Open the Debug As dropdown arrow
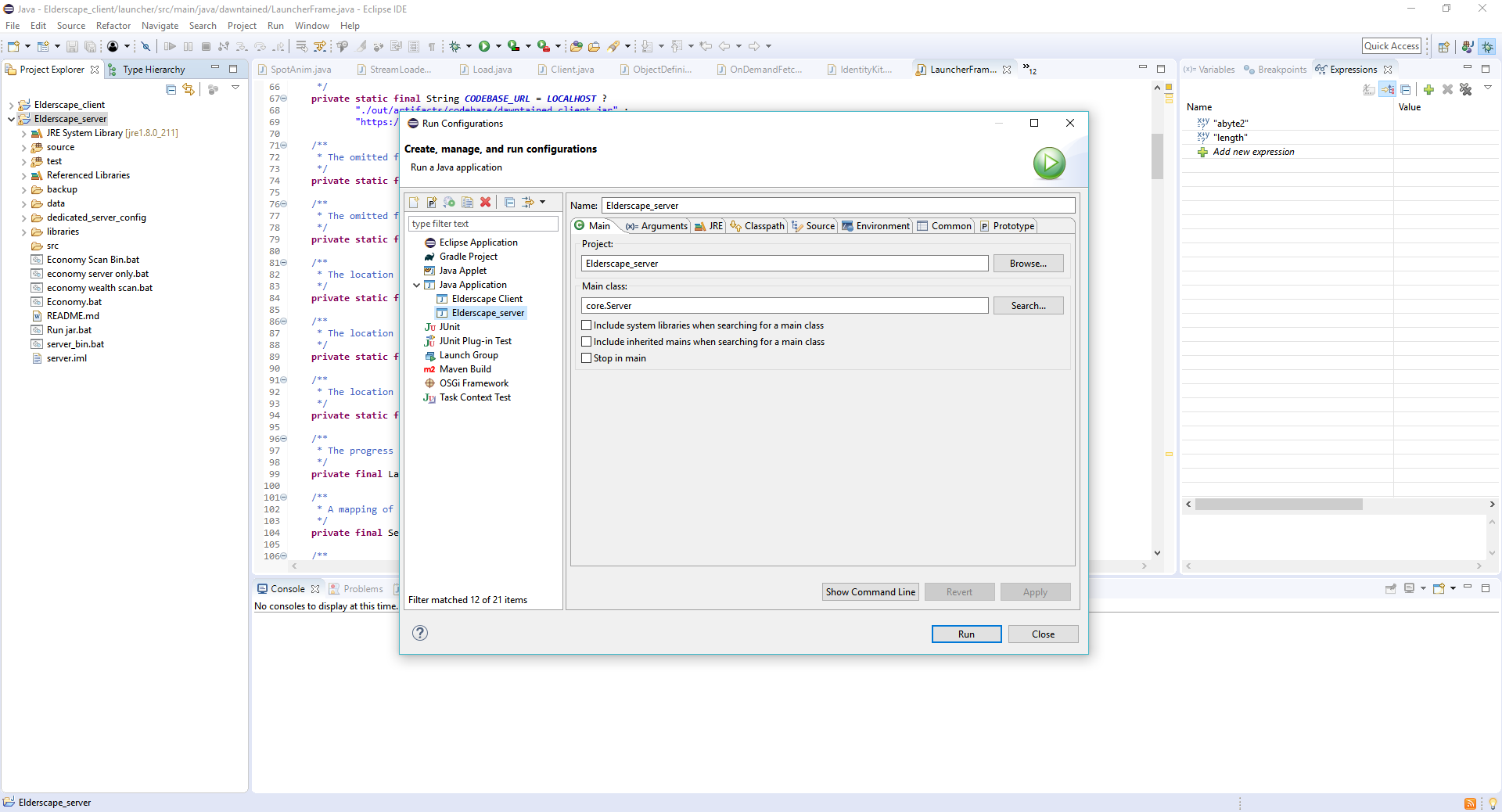The image size is (1502, 812). [x=469, y=47]
